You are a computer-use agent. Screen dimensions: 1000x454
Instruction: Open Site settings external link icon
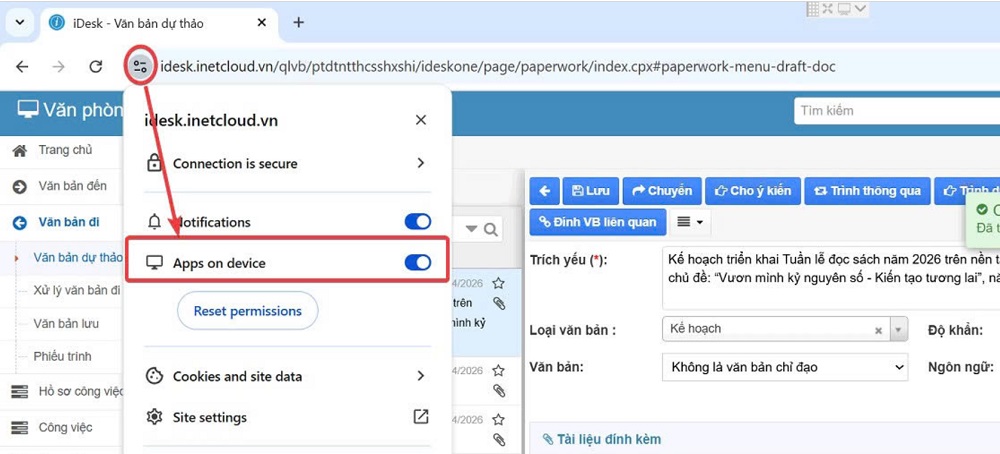pos(421,417)
